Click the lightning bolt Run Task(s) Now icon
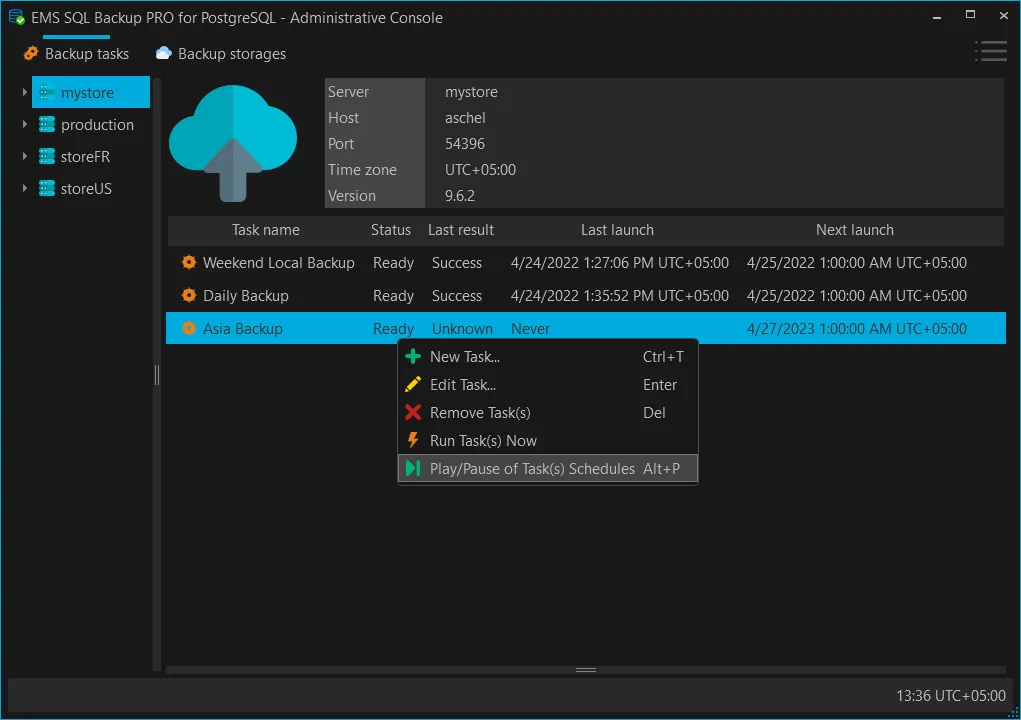The height and width of the screenshot is (720, 1021). coord(412,441)
